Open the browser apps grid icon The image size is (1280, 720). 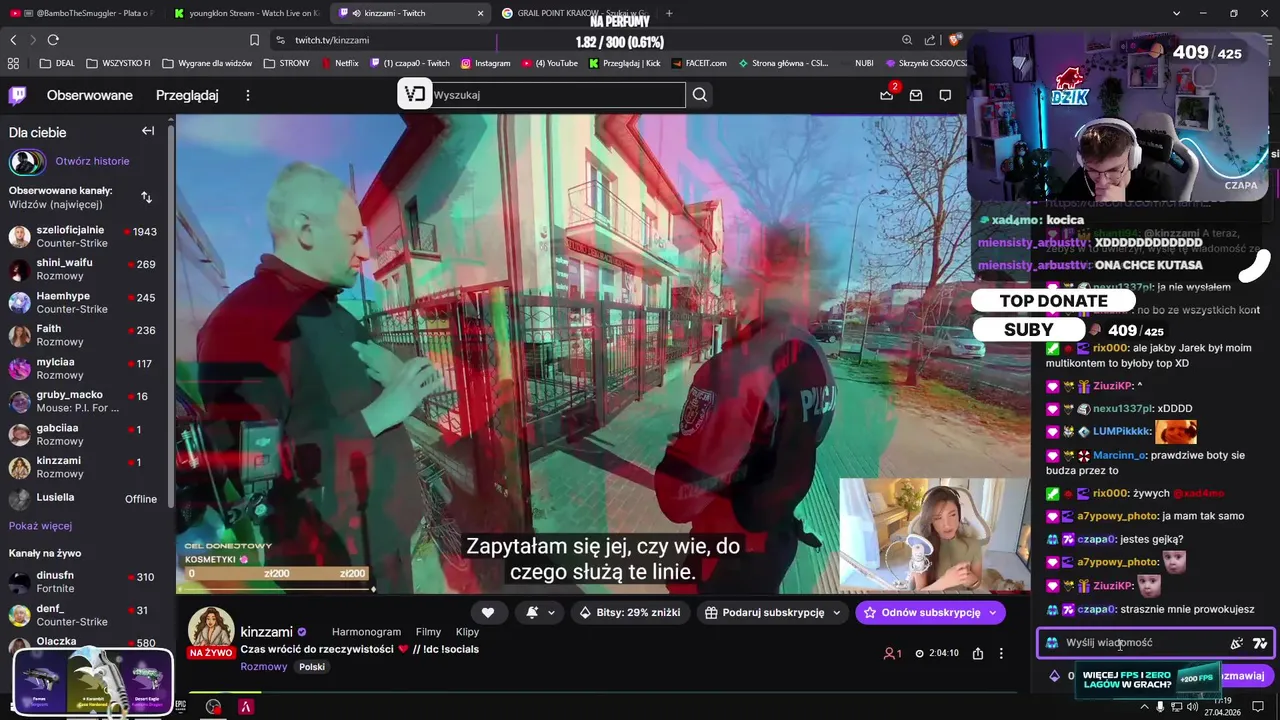(13, 63)
